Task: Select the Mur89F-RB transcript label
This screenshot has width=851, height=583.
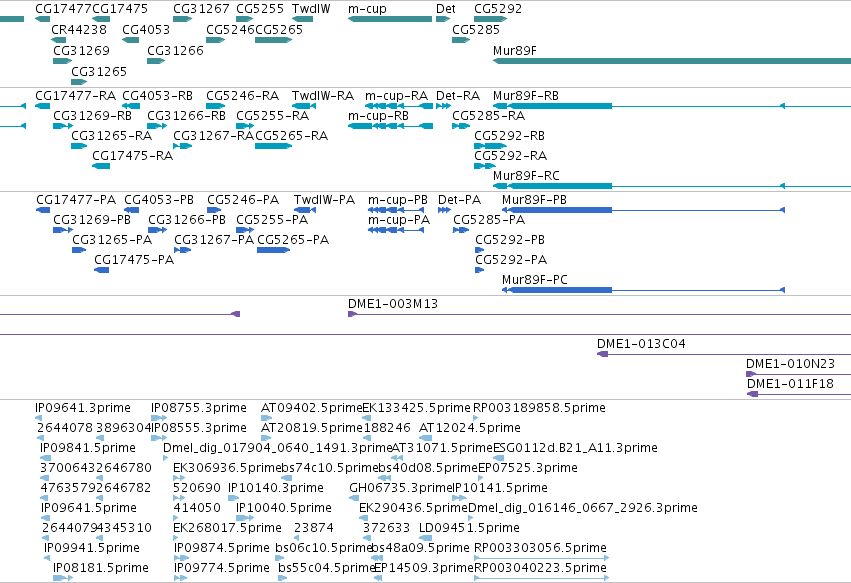Action: click(525, 96)
